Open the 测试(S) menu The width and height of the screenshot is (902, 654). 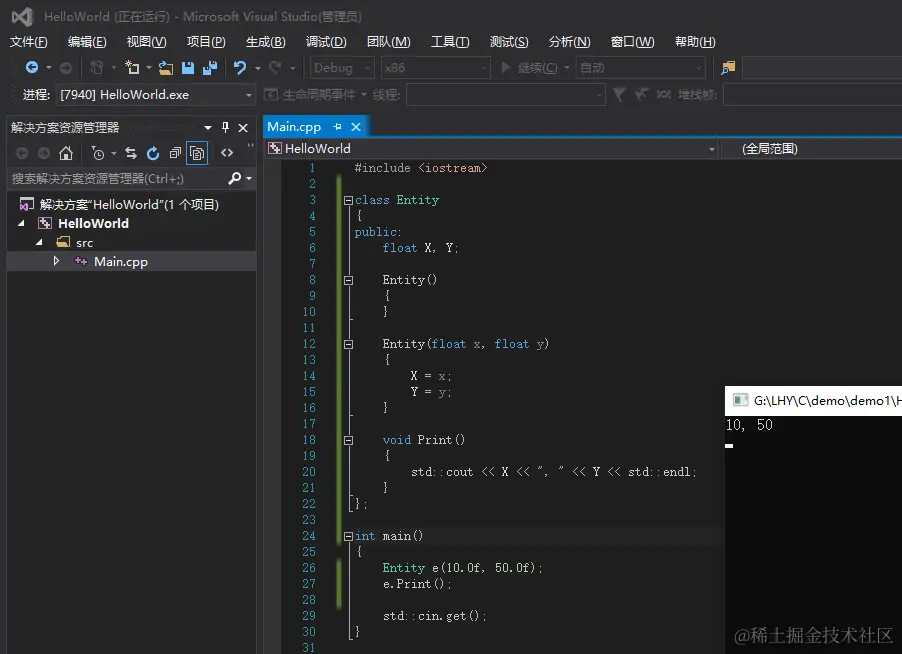(509, 41)
